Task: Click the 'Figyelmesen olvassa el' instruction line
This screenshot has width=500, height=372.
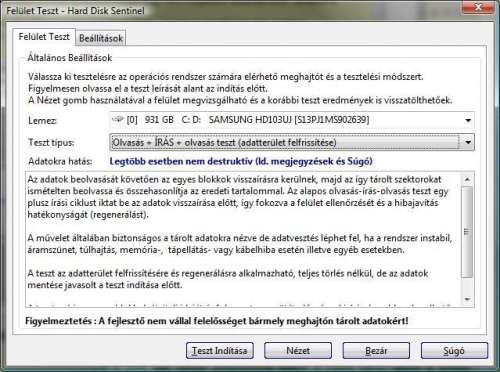Action: [x=148, y=89]
